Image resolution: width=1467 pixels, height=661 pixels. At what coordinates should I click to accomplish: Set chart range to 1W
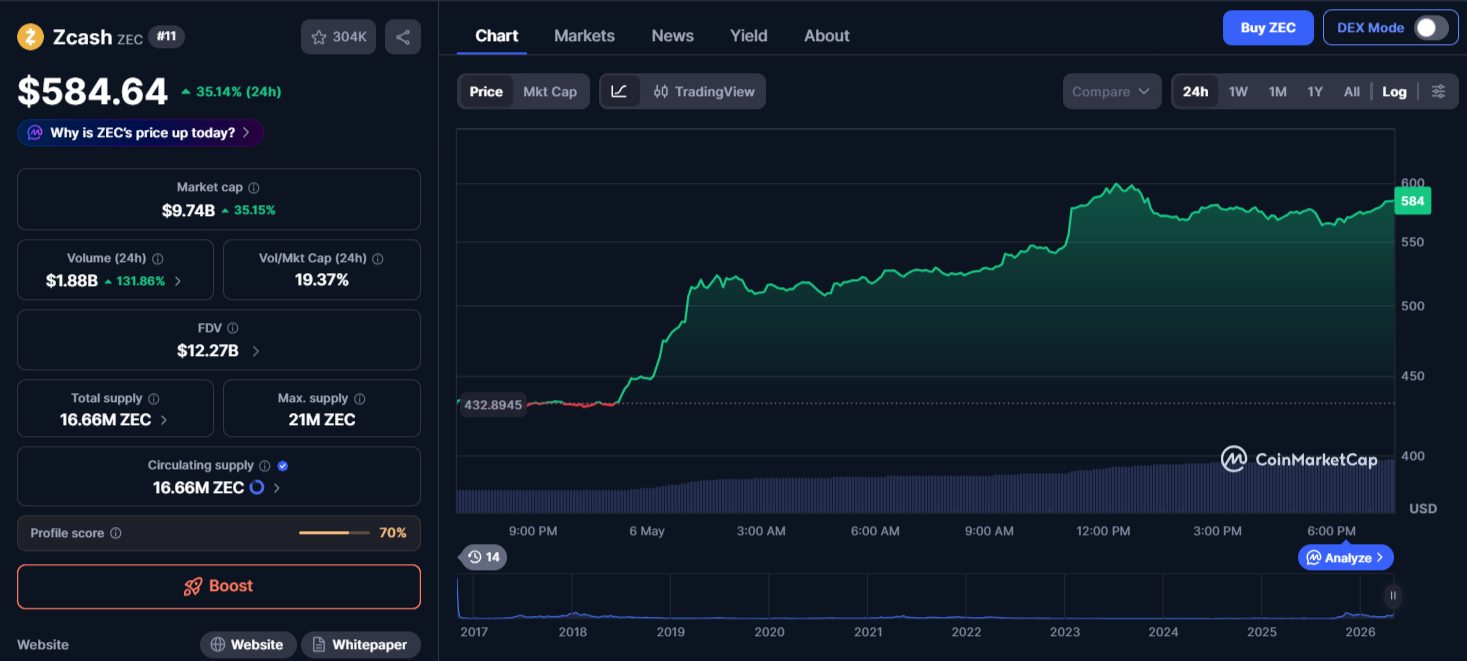(x=1238, y=91)
